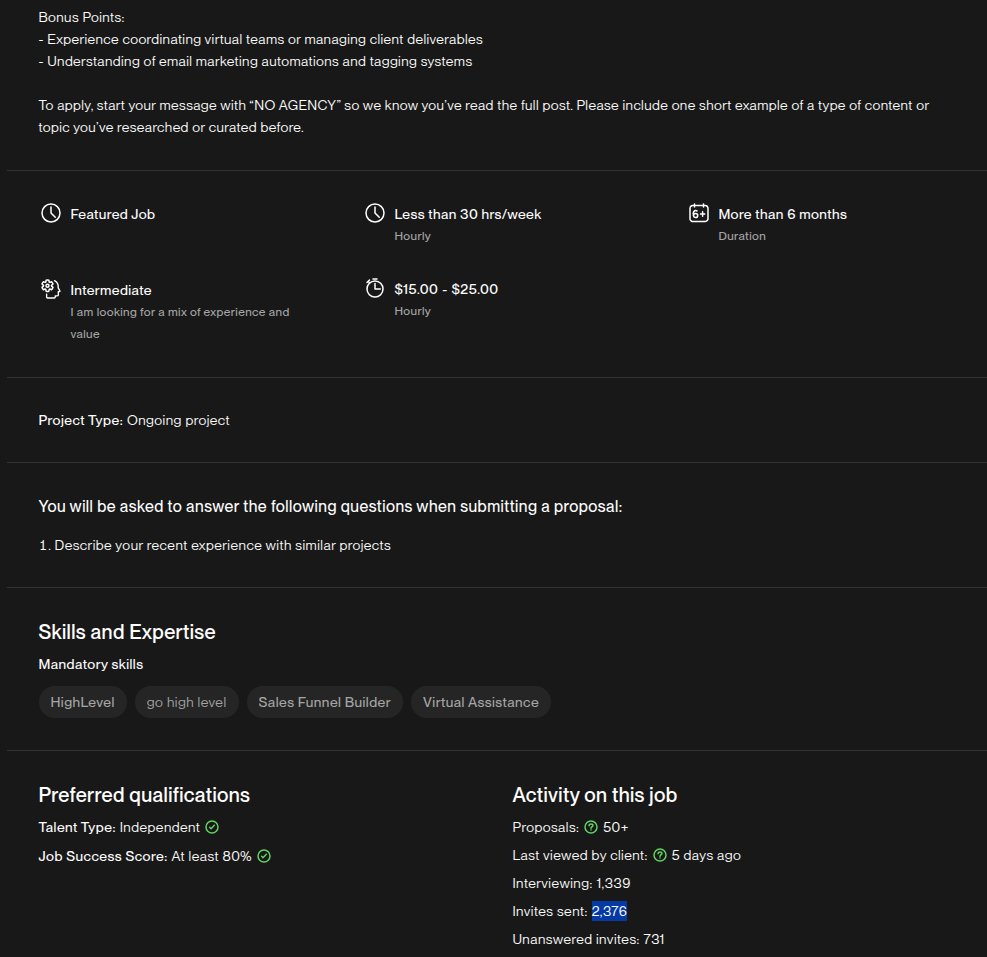Click the Less than 30 hrs/week text

click(x=467, y=214)
